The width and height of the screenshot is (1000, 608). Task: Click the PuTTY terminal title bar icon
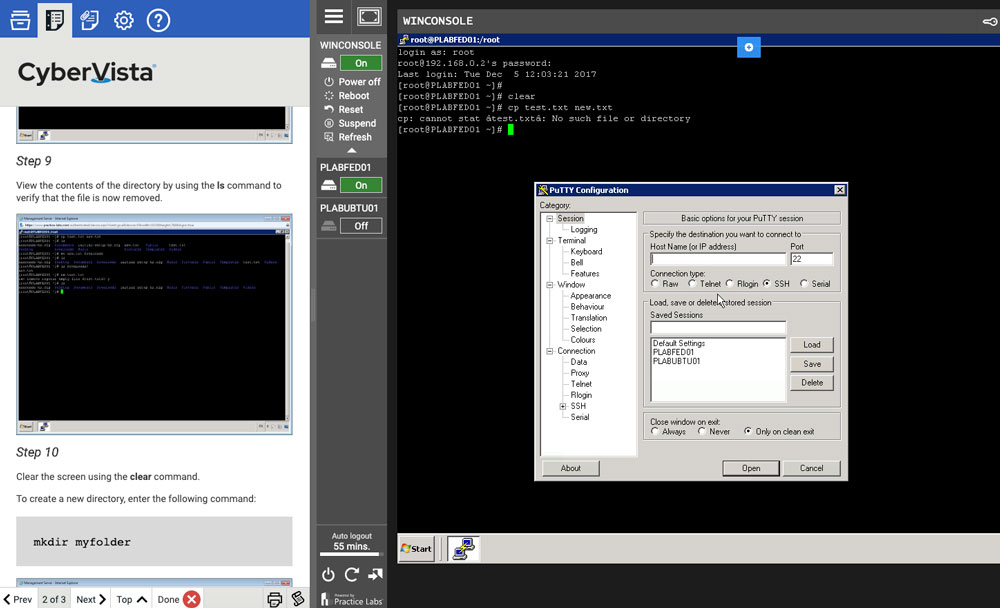(x=404, y=40)
